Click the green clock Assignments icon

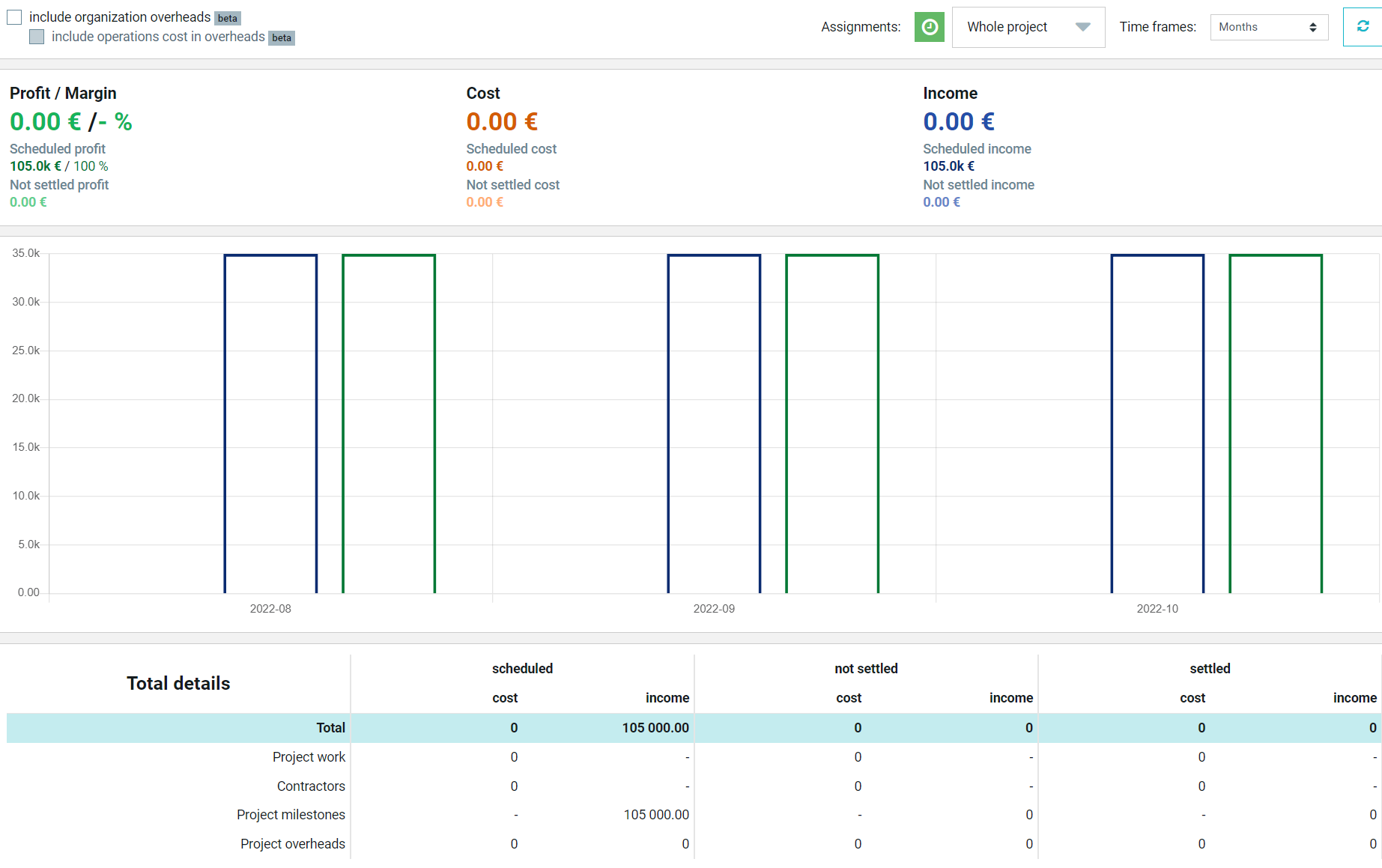(929, 27)
